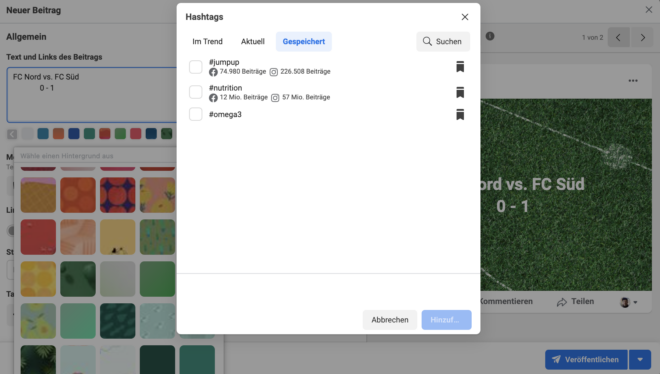
Task: Pick the teal green color swatch
Action: coord(89,134)
